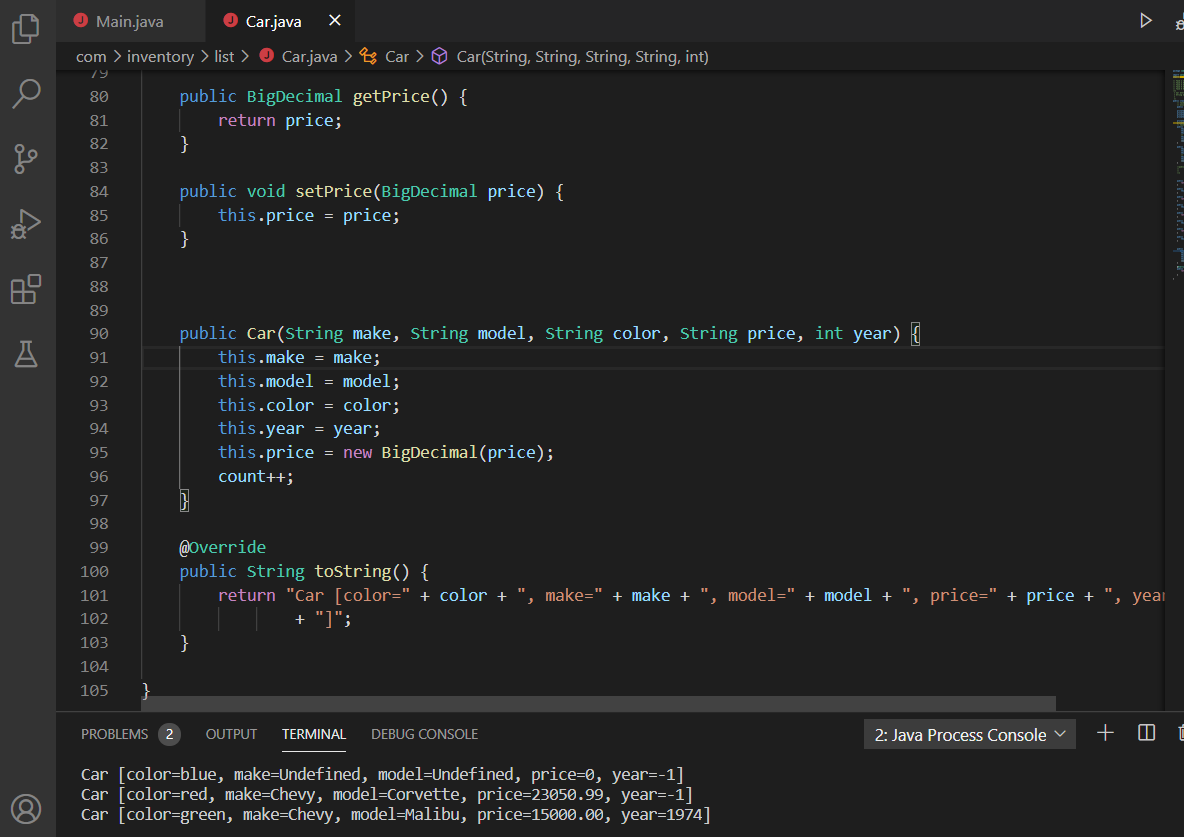Screen dimensions: 1184x837
Task: Split the terminal panel
Action: click(1147, 733)
